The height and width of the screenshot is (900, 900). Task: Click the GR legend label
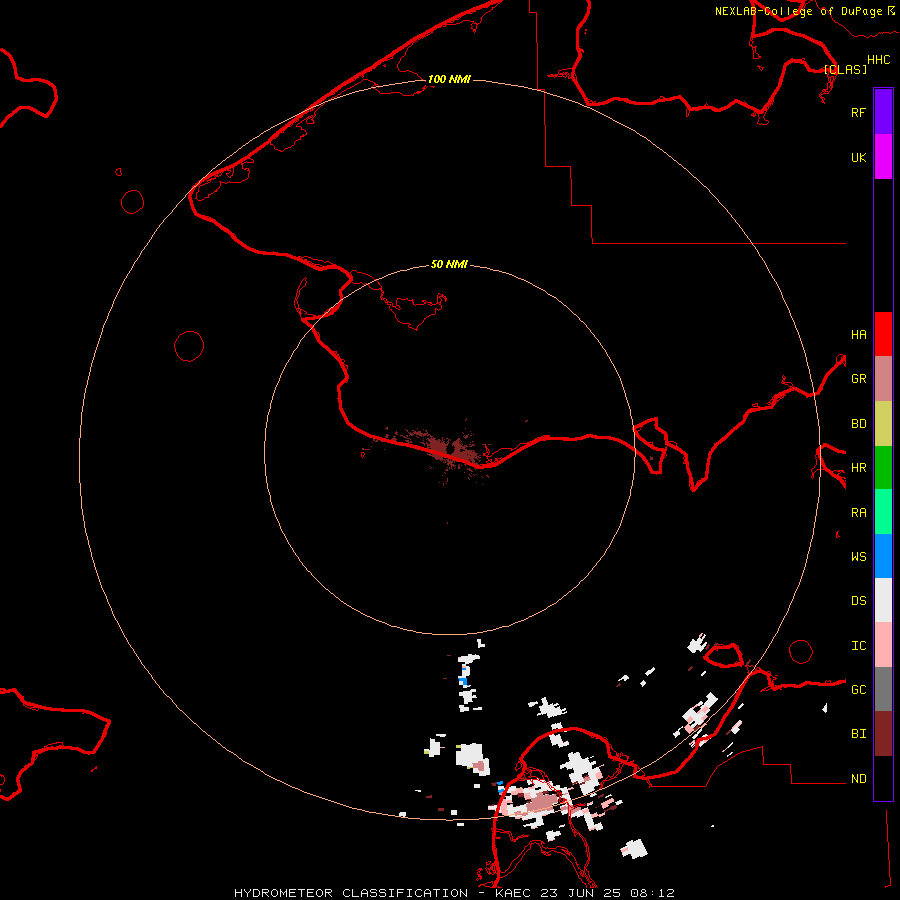[x=858, y=379]
